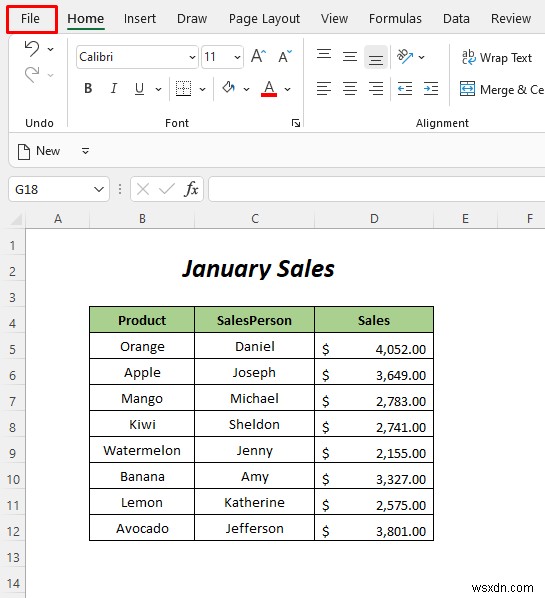Select column D header

click(374, 219)
